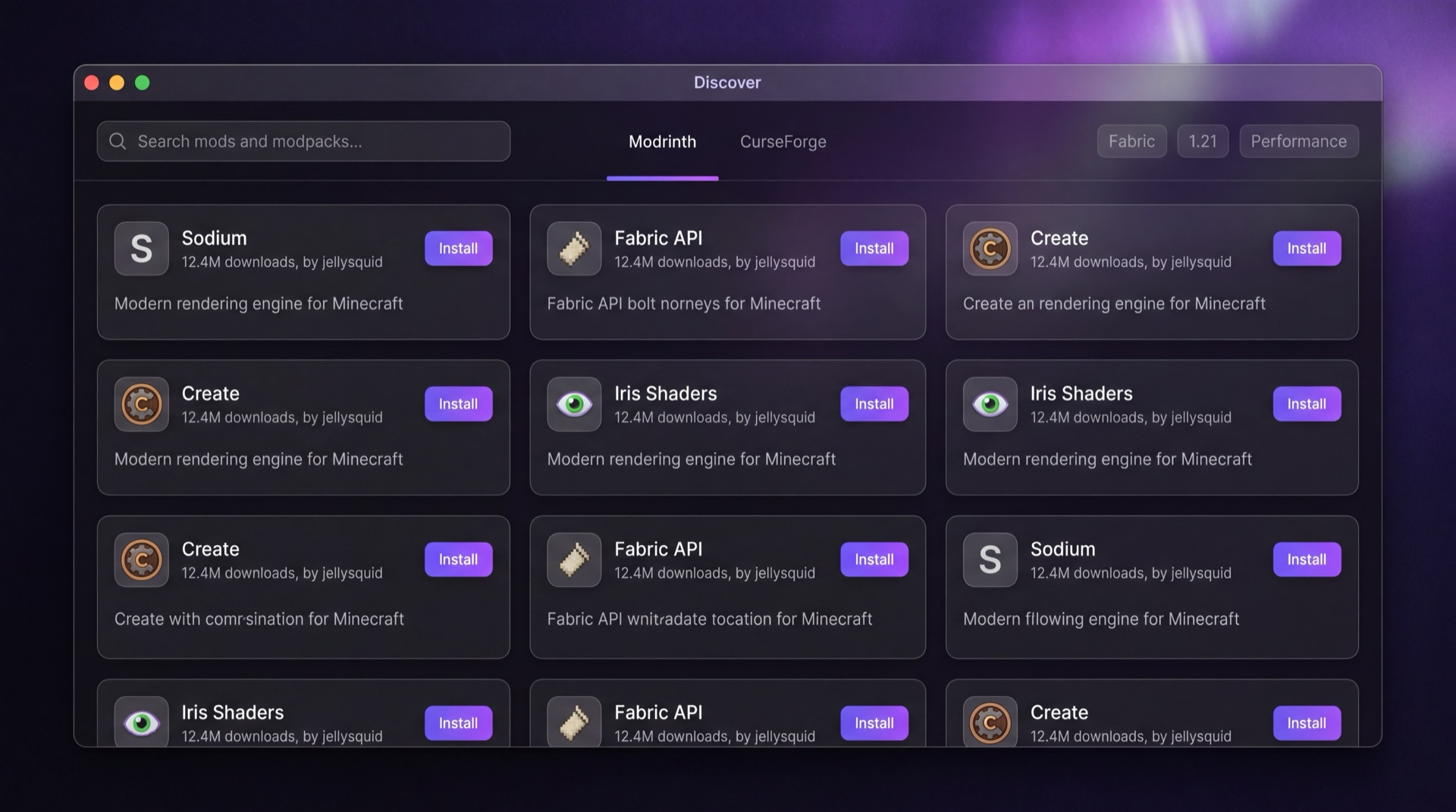Click the Sodium 'S' icon beside 'Modern rendering engine'

(142, 249)
